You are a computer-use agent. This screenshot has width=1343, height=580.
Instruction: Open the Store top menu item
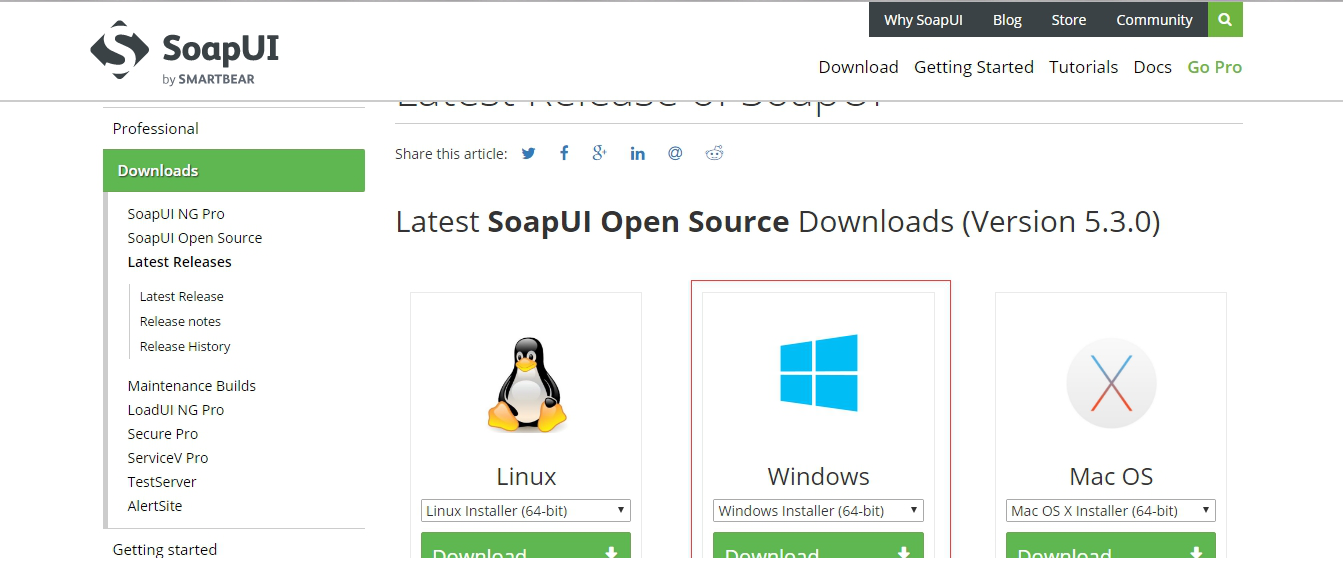[x=1068, y=20]
